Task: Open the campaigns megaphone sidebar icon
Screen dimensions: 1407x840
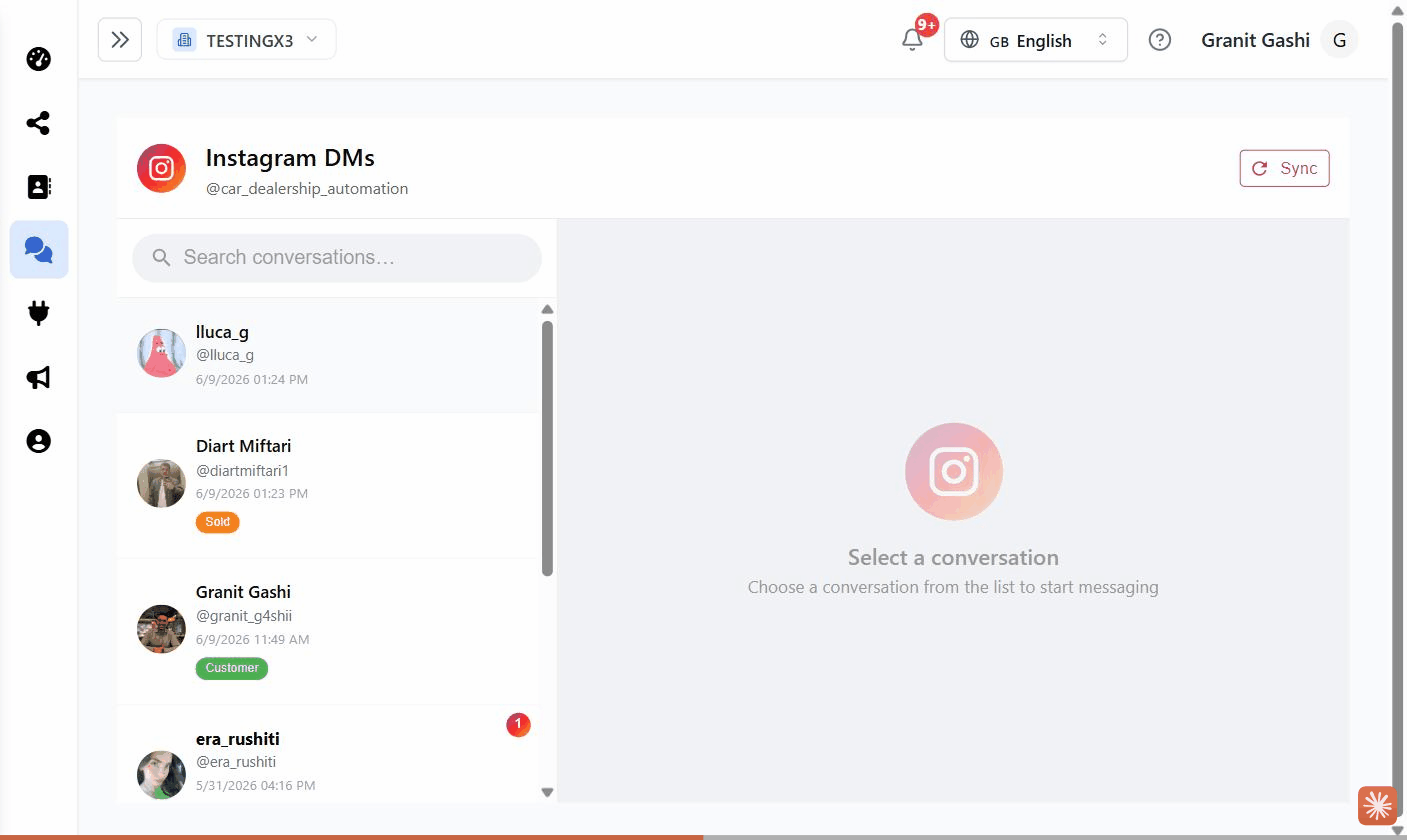Action: 38,377
